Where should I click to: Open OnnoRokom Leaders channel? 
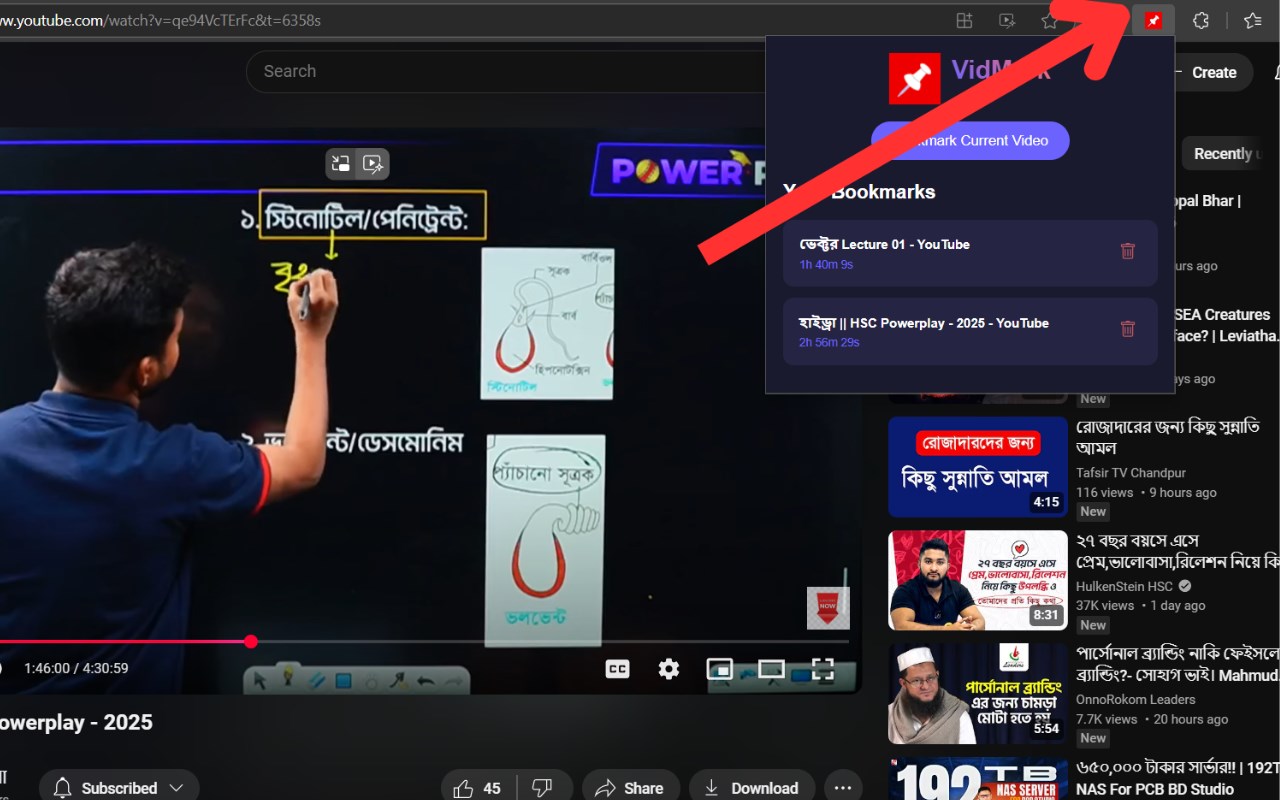point(1136,699)
